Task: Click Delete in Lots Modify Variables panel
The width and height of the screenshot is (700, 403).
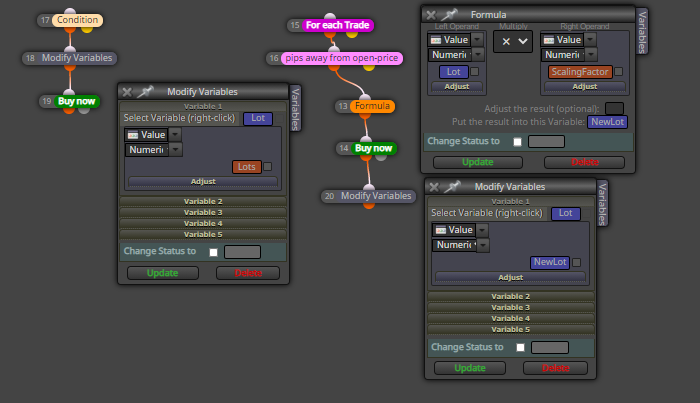Action: [x=248, y=273]
